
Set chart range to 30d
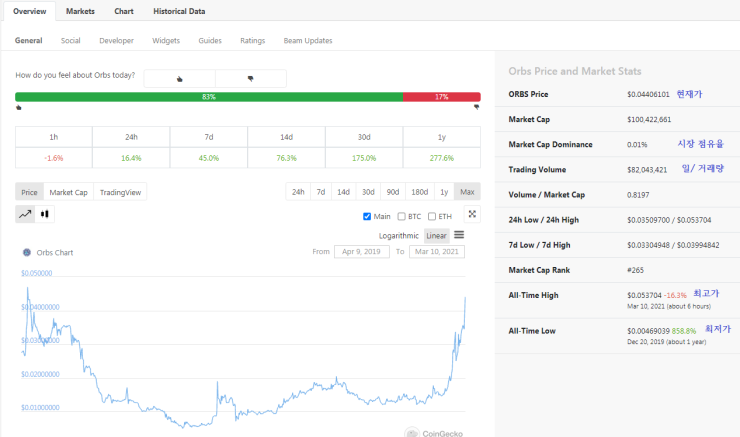coord(368,192)
